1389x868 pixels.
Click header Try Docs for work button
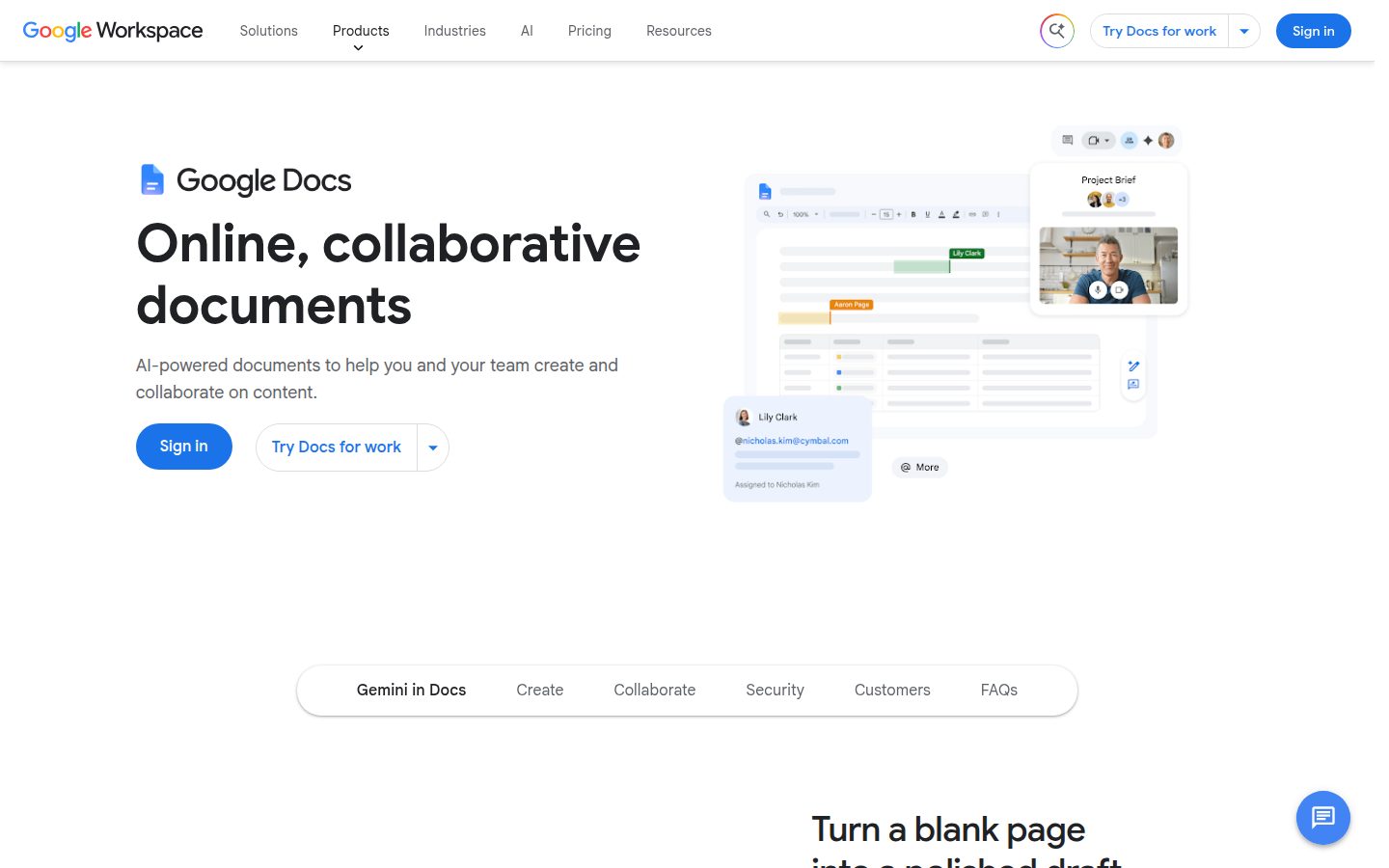click(1159, 31)
